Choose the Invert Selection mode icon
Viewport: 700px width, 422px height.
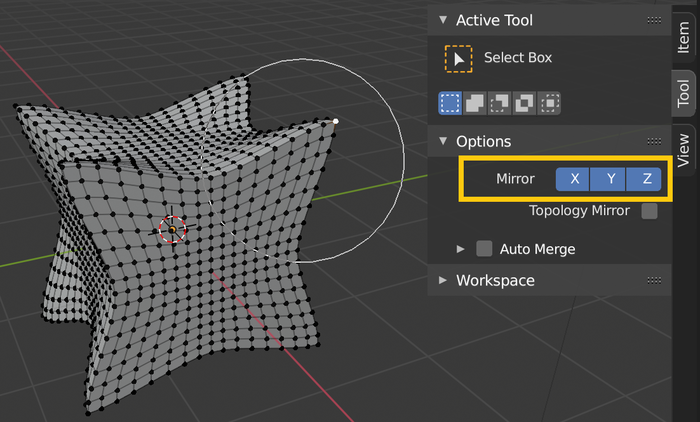click(524, 102)
